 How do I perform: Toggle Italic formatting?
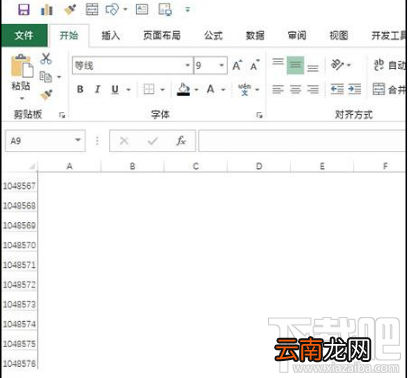click(97, 89)
